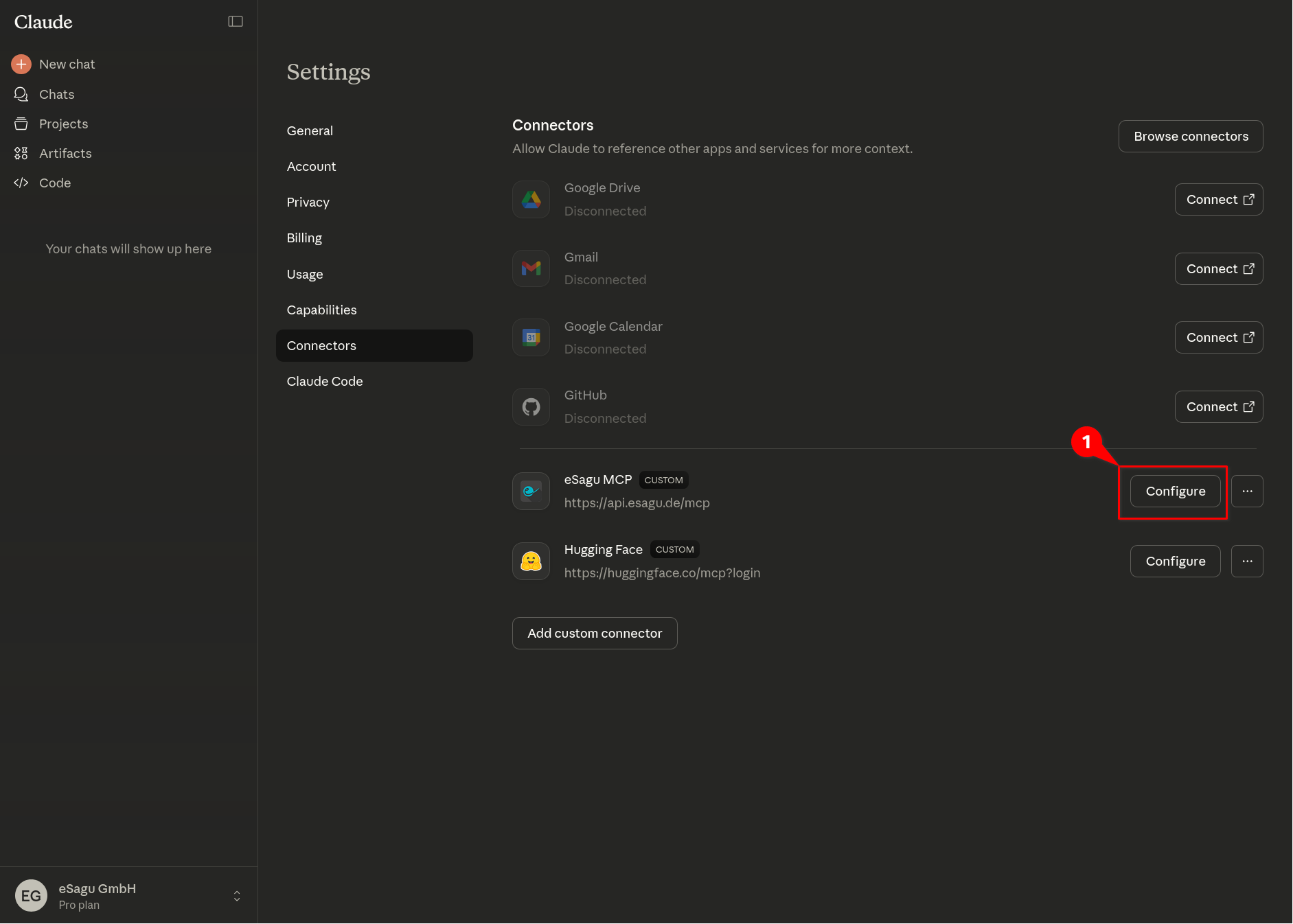Collapse the sidebar using panel icon
1293x924 pixels.
coord(236,21)
